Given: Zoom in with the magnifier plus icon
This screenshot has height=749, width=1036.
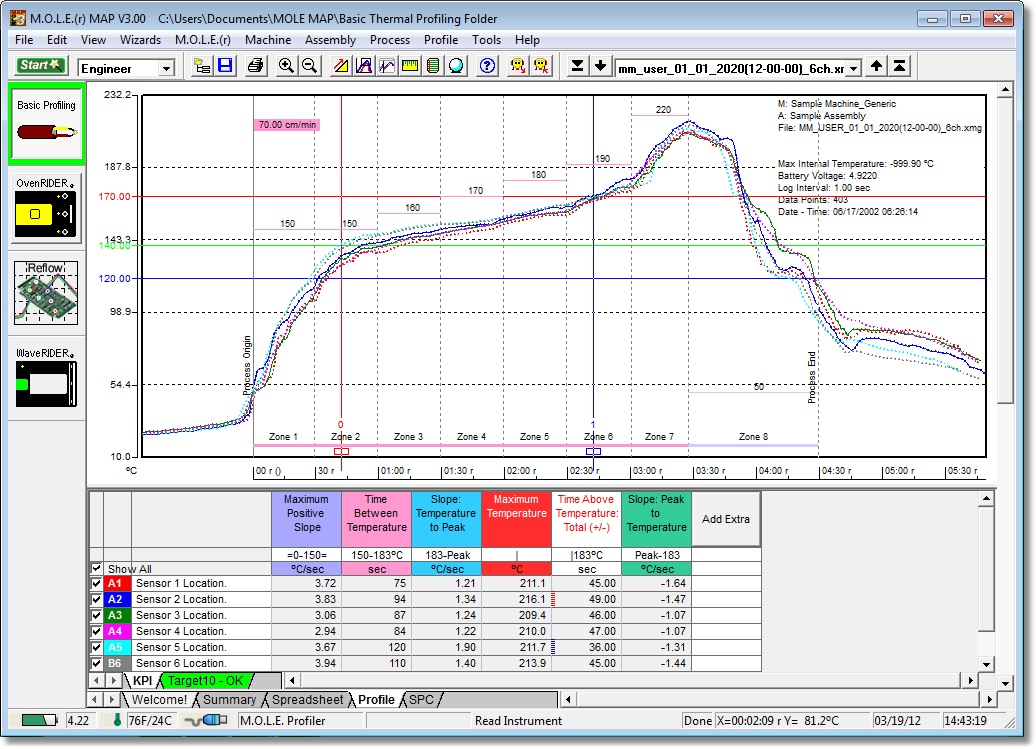Looking at the screenshot, I should 285,65.
